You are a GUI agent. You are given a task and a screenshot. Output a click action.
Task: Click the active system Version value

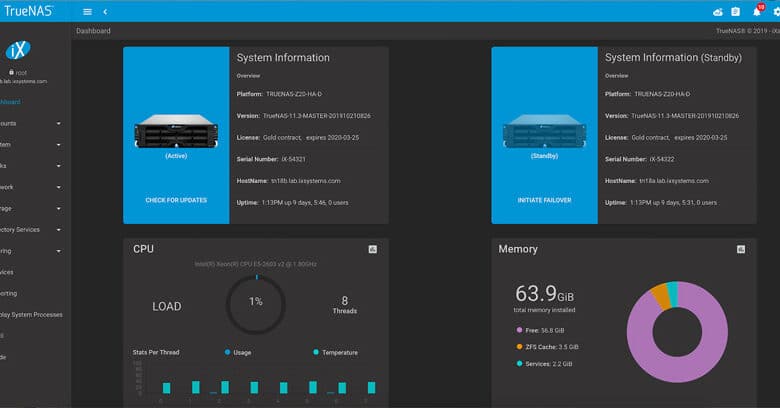[316, 116]
